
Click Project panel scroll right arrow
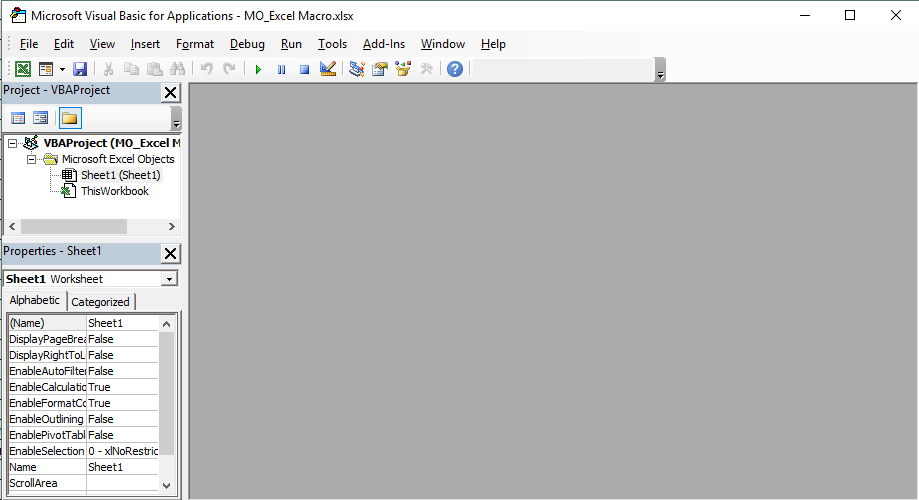(171, 226)
